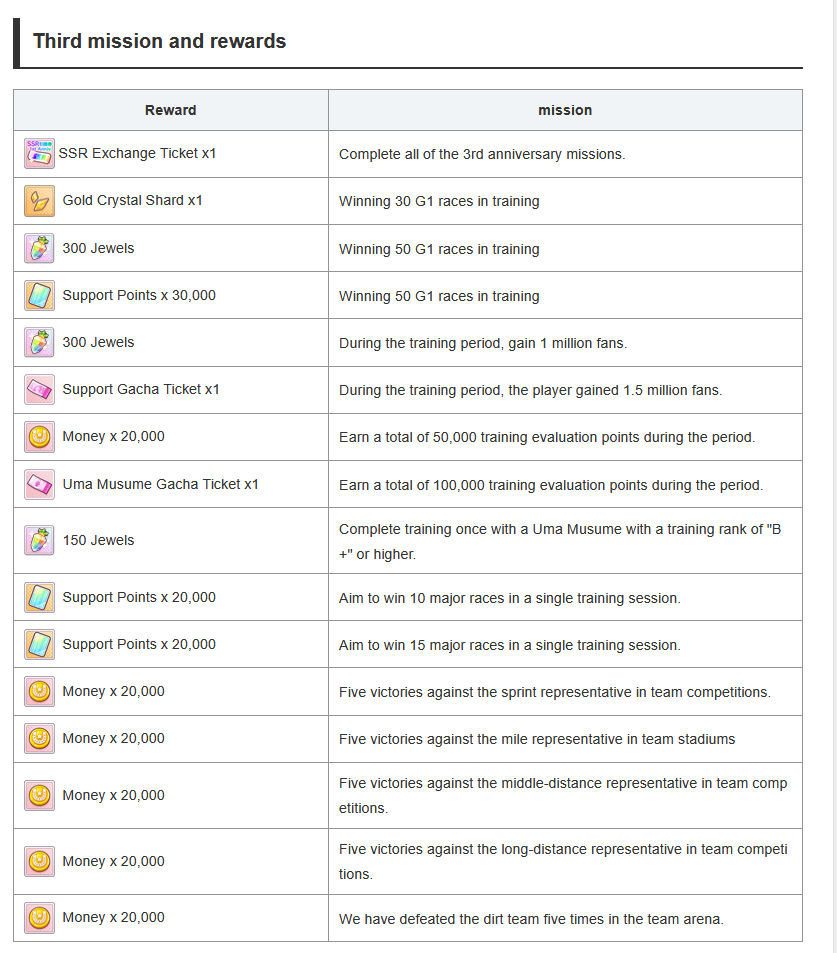This screenshot has height=953, width=837.
Task: Click the coin icon in mile representative row
Action: coord(40,738)
